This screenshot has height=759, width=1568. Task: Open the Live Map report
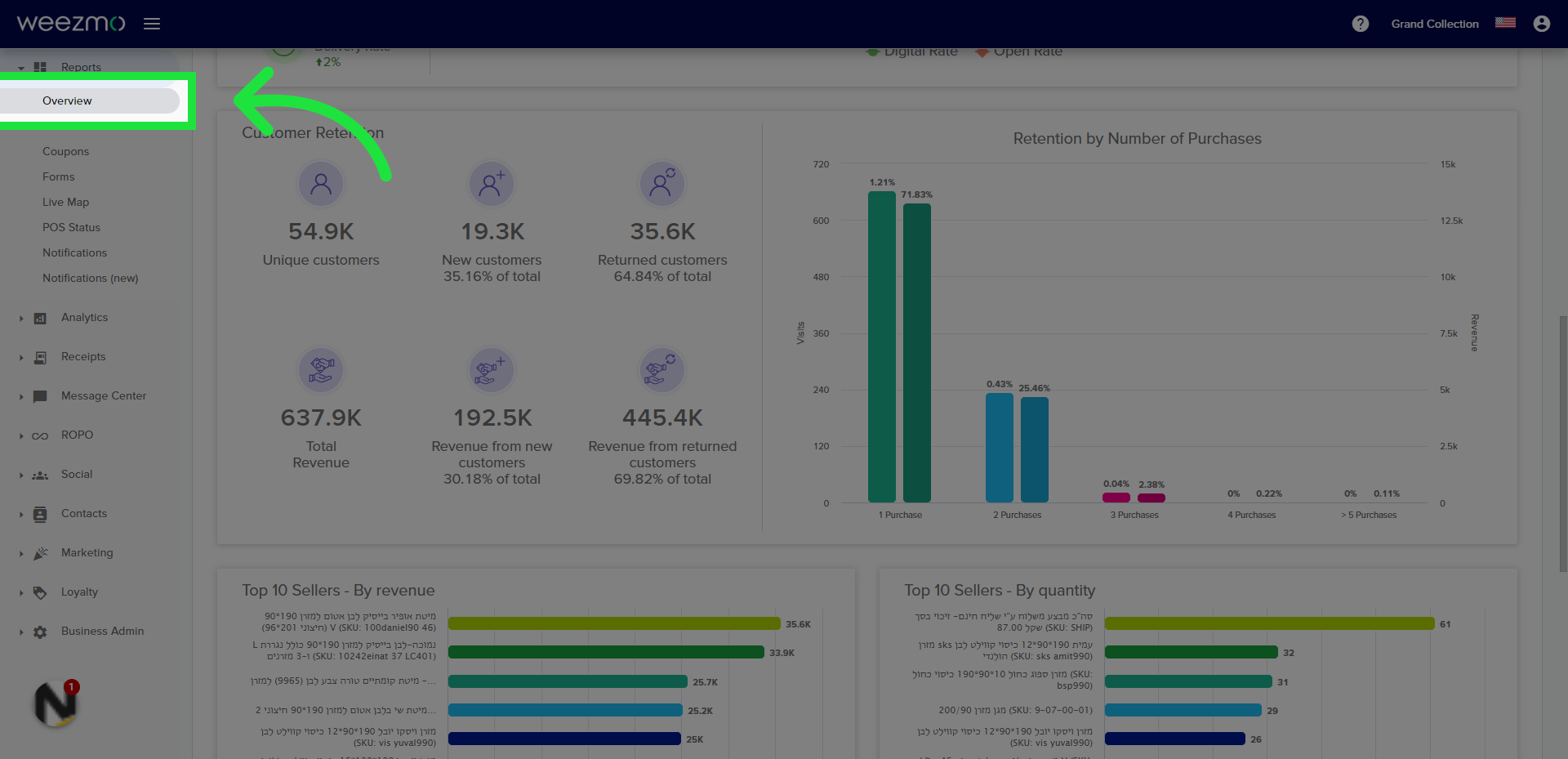[65, 202]
